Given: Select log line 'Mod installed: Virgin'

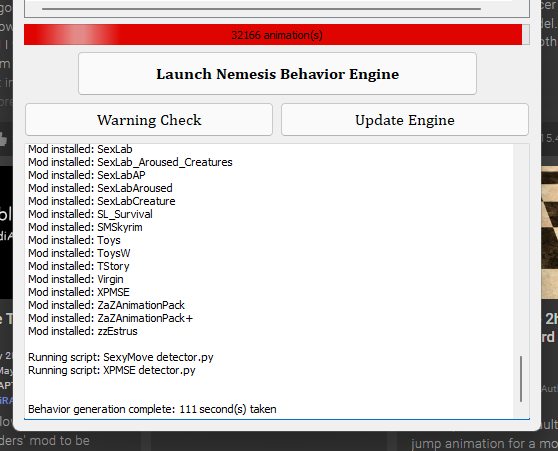Looking at the screenshot, I should tap(76, 279).
